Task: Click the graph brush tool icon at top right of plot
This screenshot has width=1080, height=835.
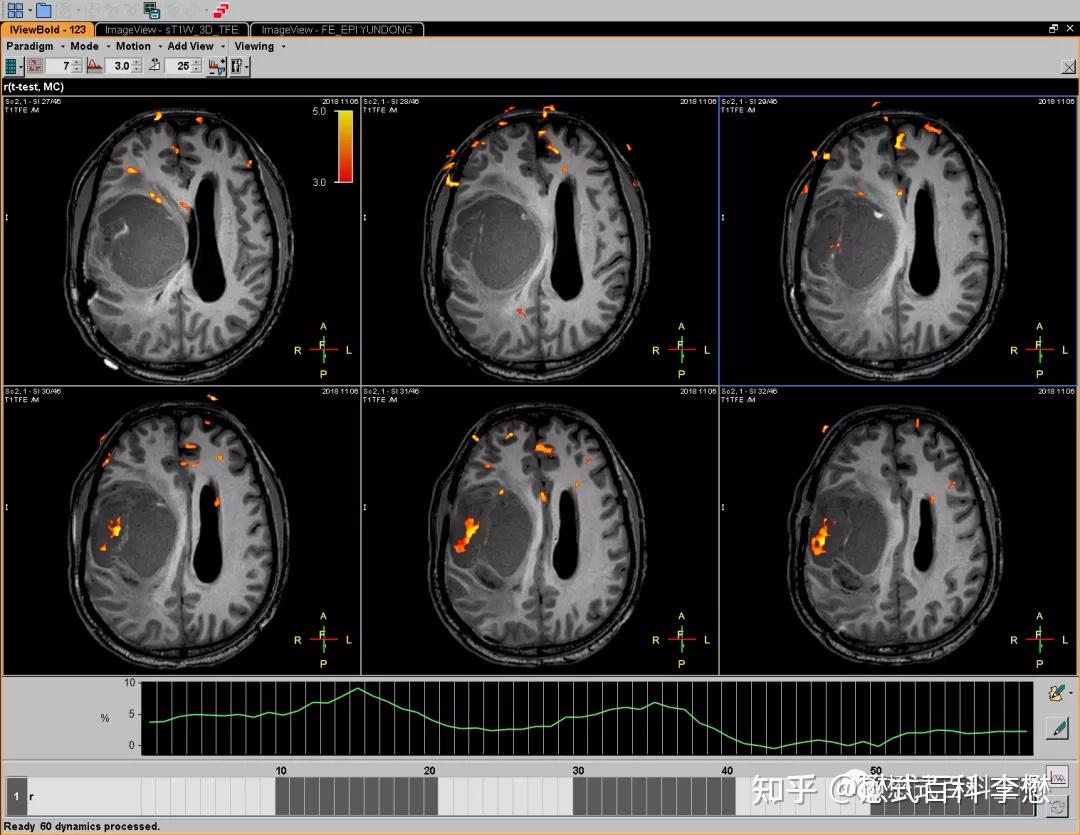Action: pyautogui.click(x=1055, y=692)
